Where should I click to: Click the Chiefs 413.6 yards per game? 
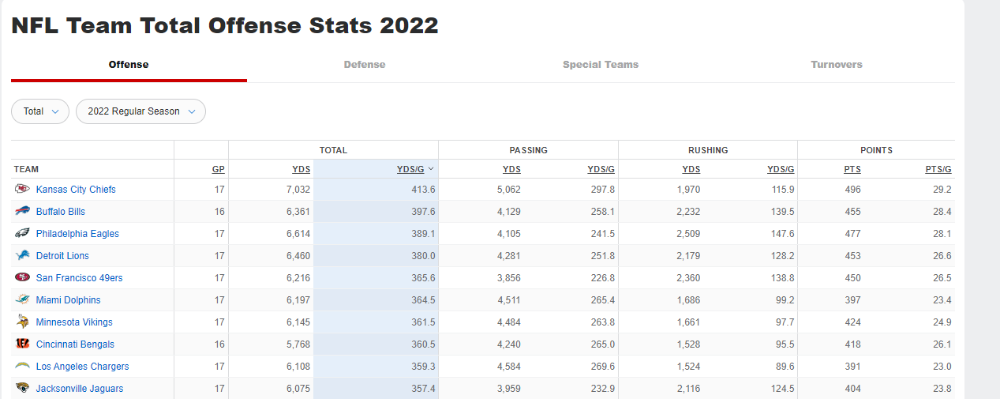pyautogui.click(x=423, y=189)
